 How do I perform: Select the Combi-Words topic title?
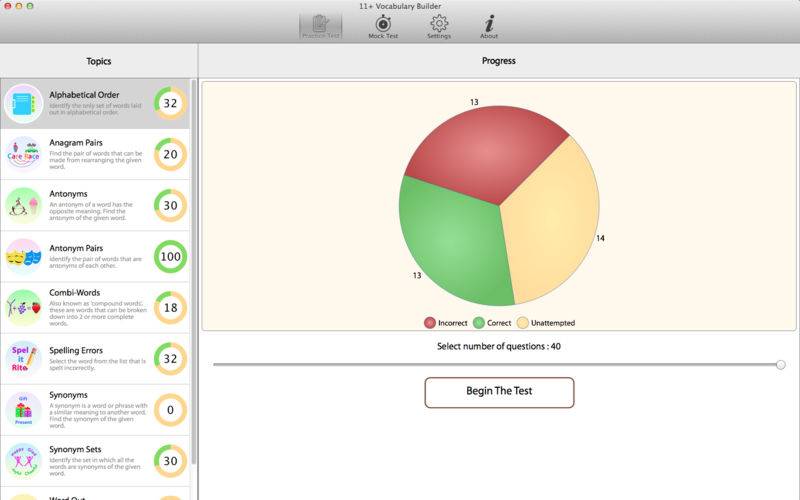pyautogui.click(x=74, y=292)
